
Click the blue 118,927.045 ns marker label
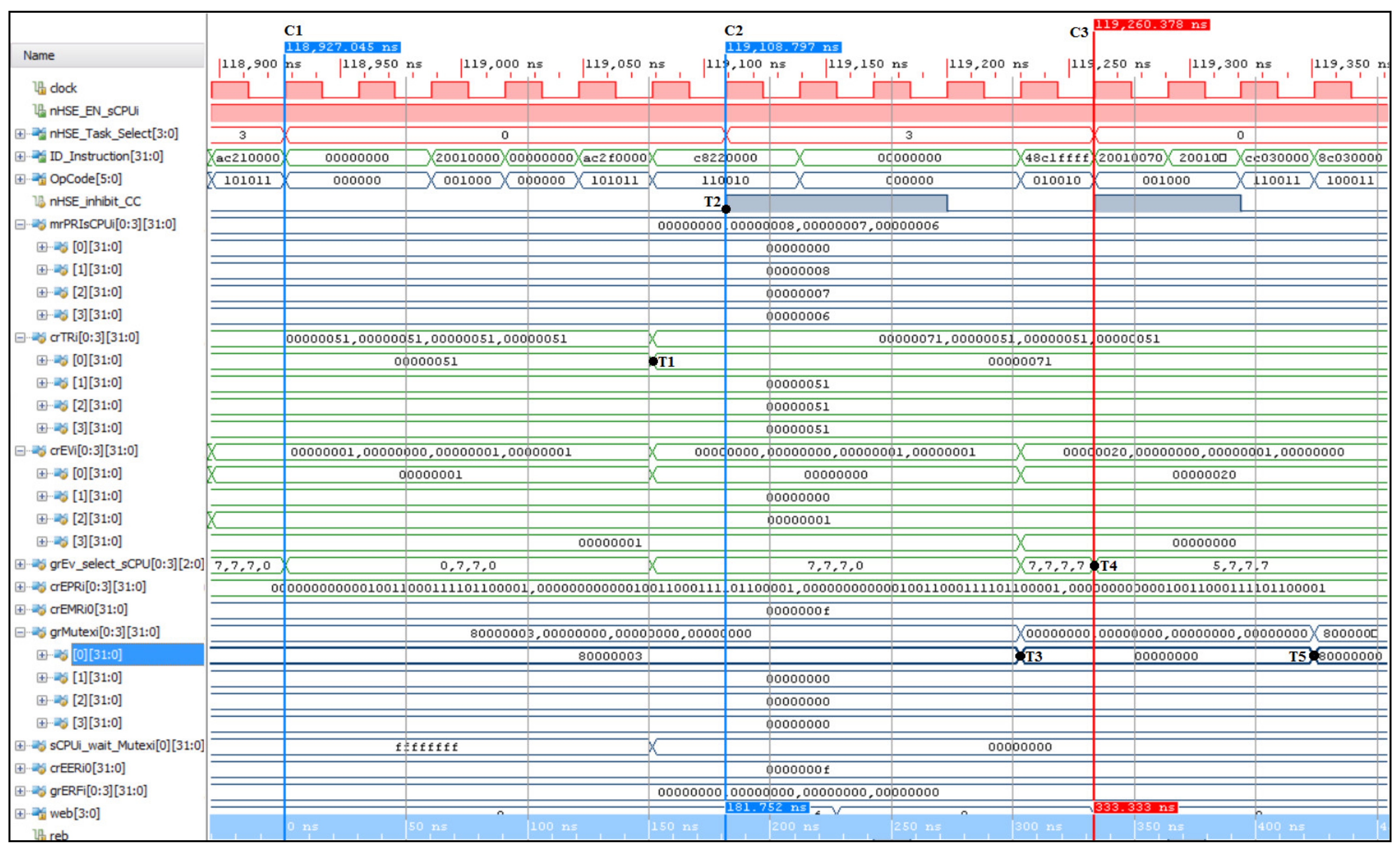pos(342,47)
